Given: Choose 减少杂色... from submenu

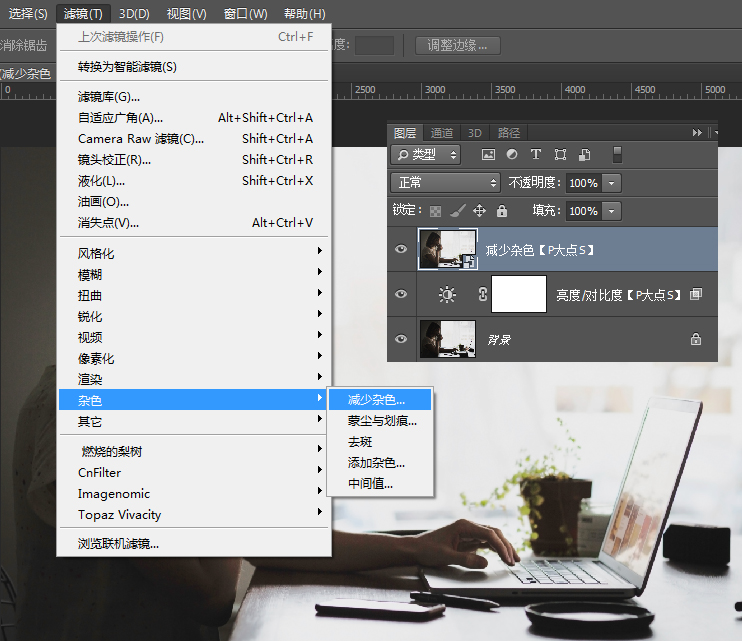Looking at the screenshot, I should click(x=380, y=400).
